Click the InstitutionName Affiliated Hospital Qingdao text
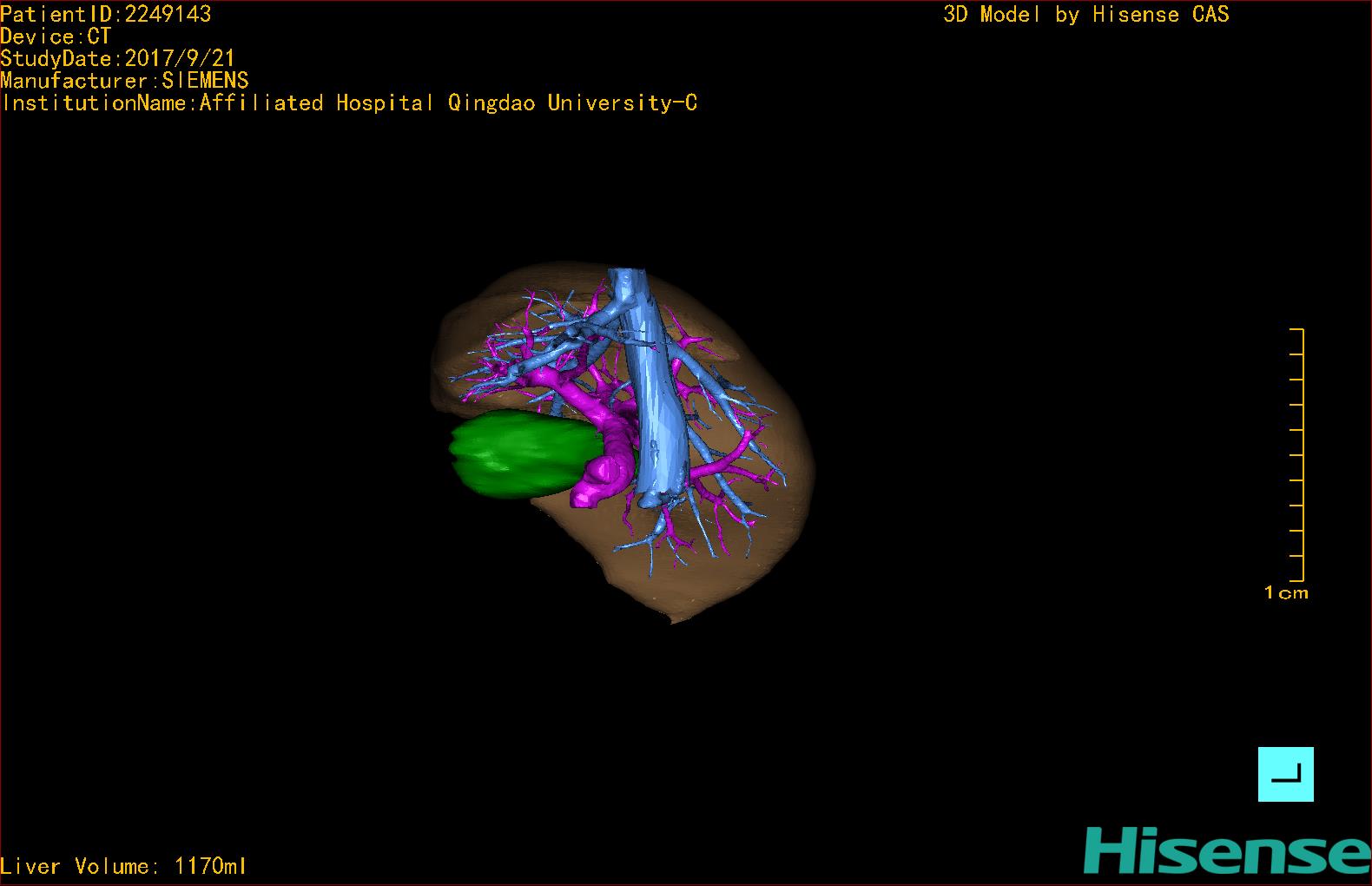This screenshot has height=886, width=1372. coord(350,102)
